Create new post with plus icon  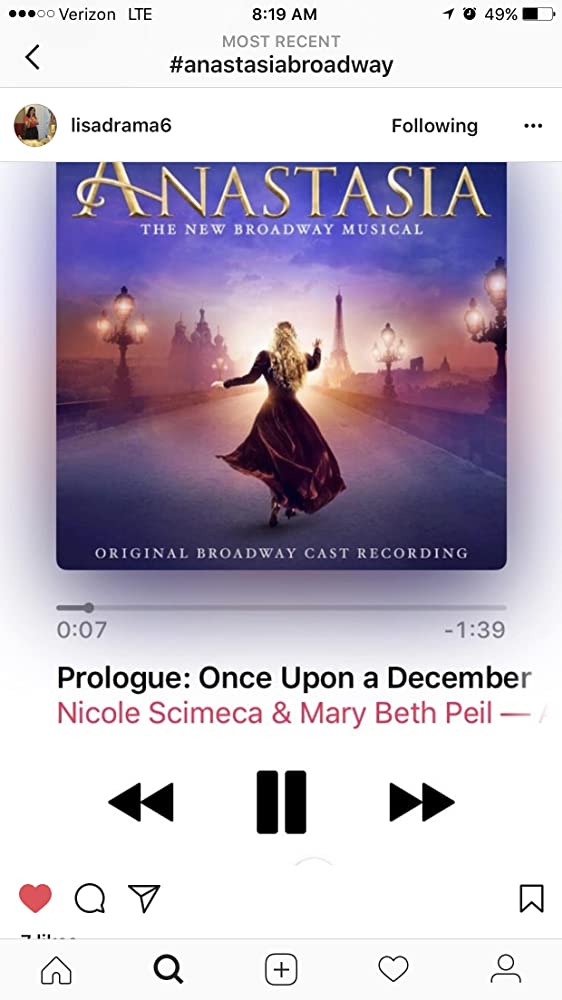pyautogui.click(x=281, y=970)
